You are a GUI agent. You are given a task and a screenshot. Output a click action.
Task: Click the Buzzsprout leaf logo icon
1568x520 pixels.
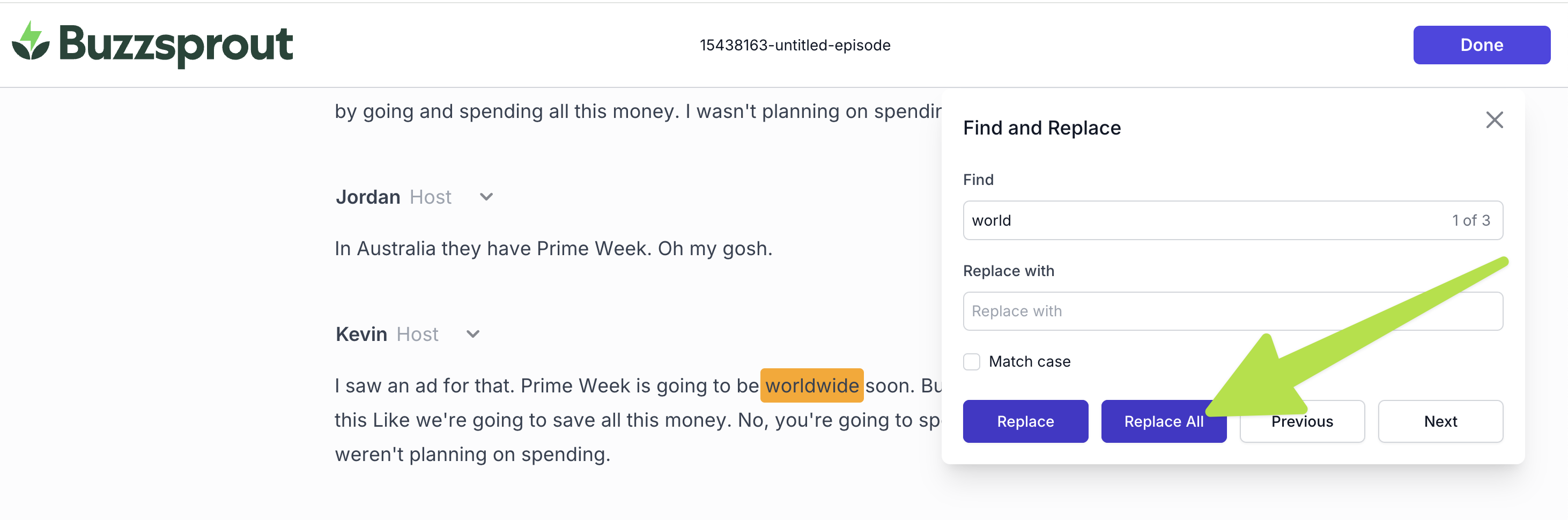pos(31,42)
